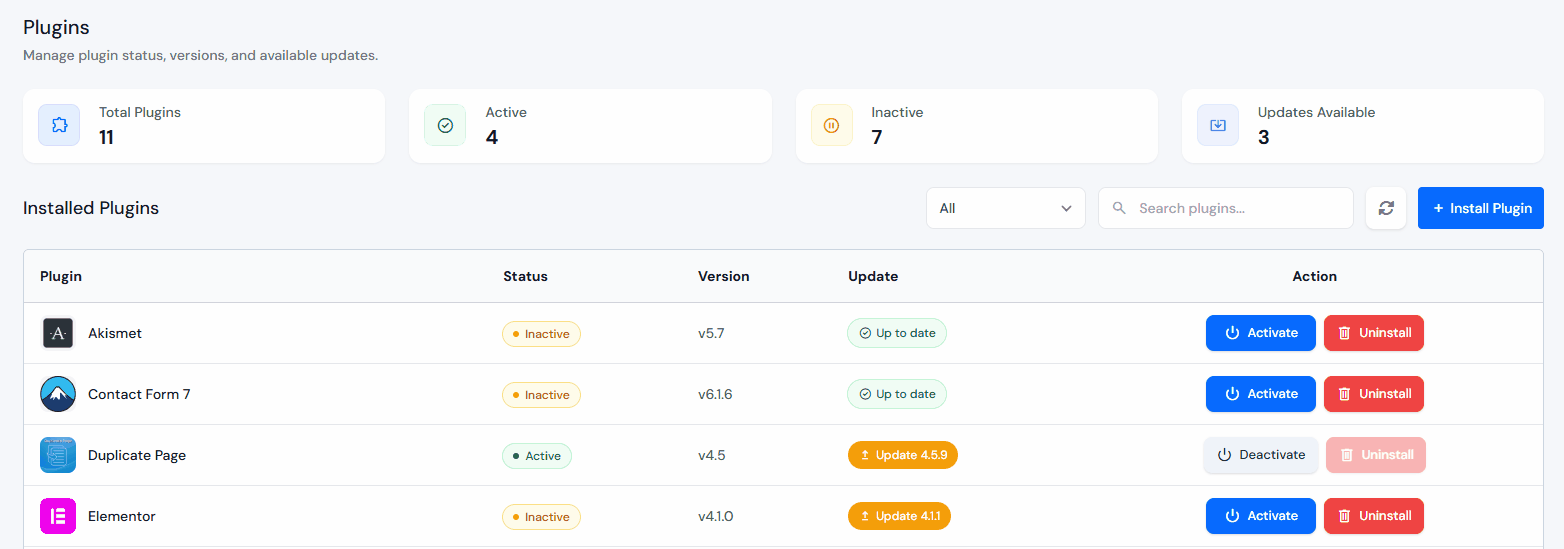The width and height of the screenshot is (1564, 549).
Task: Click the Contact Form 7 plugin name
Action: tap(139, 394)
